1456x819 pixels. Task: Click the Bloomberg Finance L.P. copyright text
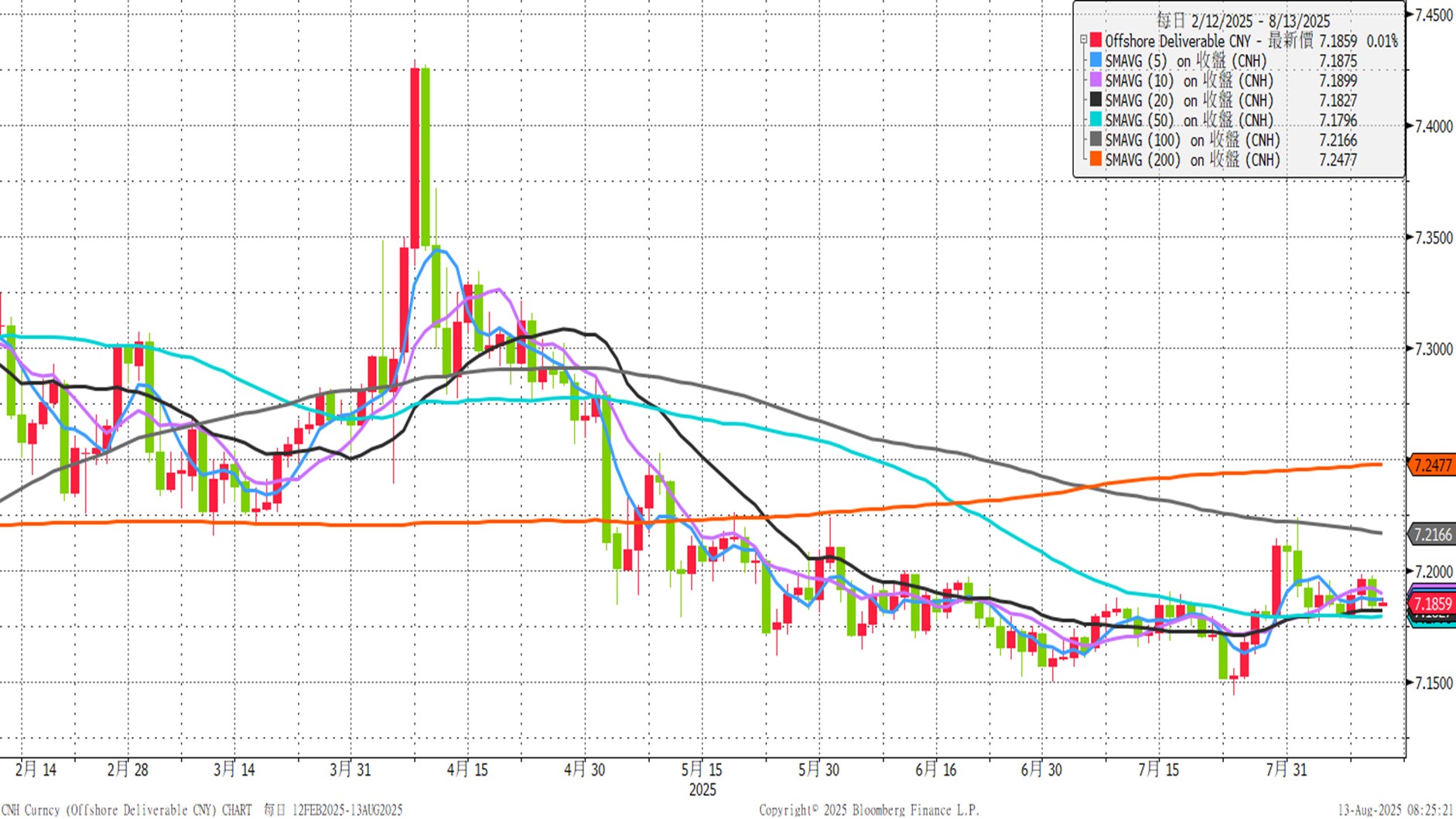tap(869, 810)
